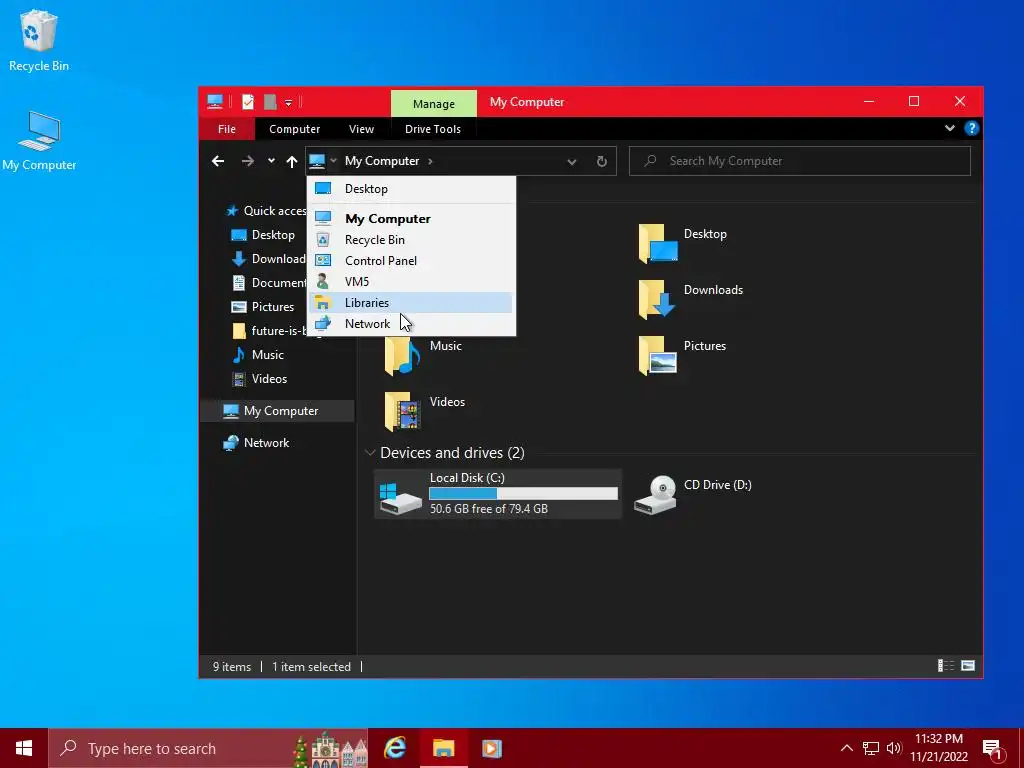This screenshot has height=768, width=1024.
Task: Open media player taskbar icon
Action: 492,748
